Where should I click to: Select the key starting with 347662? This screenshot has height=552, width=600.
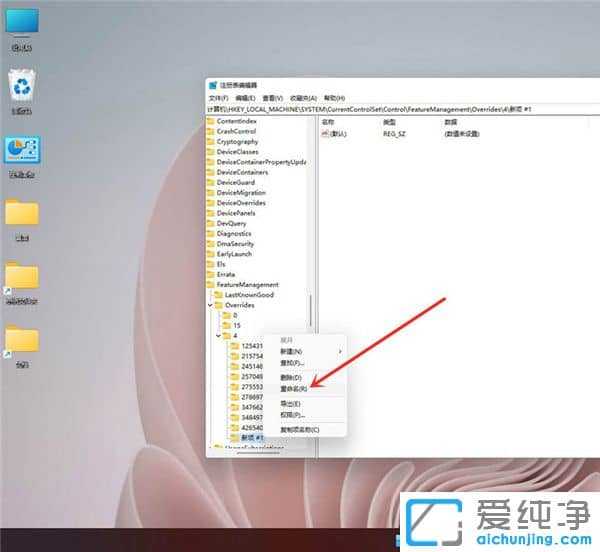coord(252,407)
